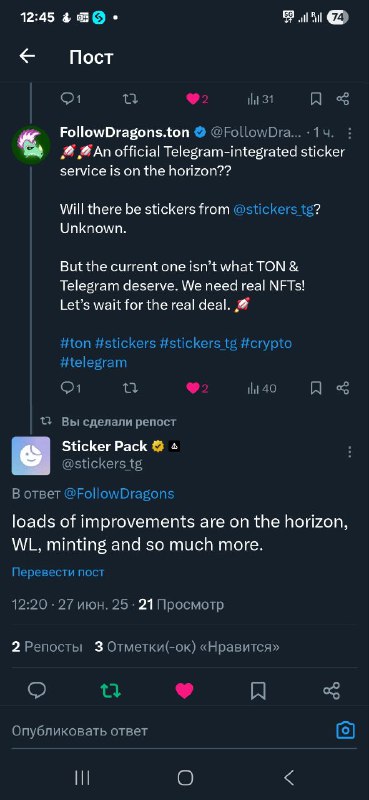Bookmark the FollowDragons.ton post
This screenshot has height=800, width=369.
pyautogui.click(x=316, y=388)
